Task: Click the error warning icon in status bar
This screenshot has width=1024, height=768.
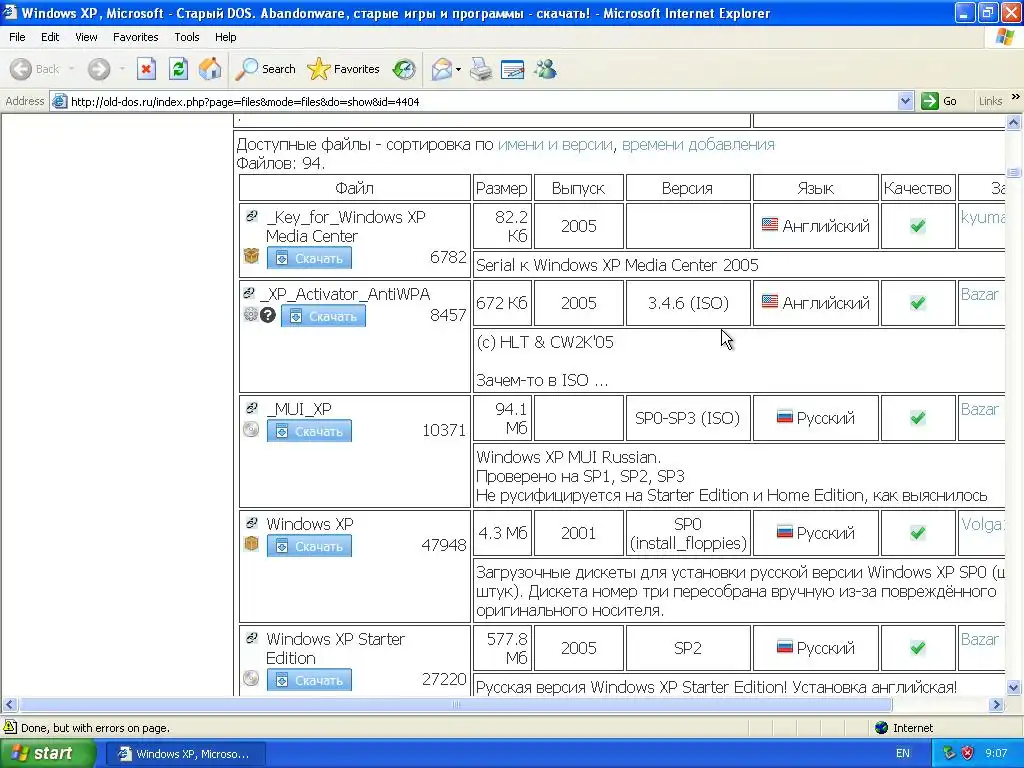Action: (10, 727)
